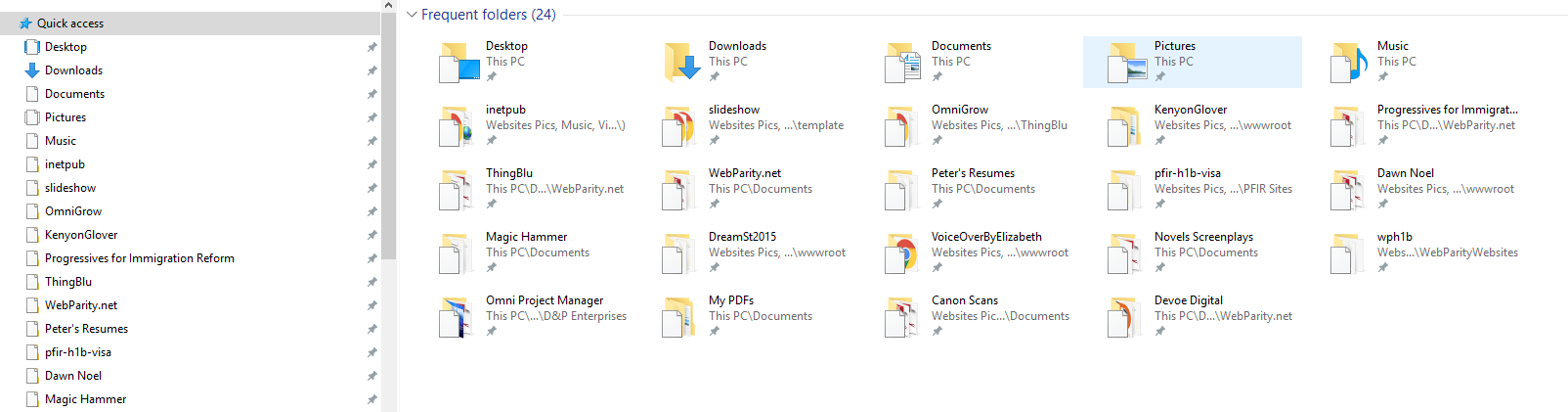This screenshot has width=1568, height=412.
Task: Click the 'This PC\...\D&P Enterprises' path text
Action: coord(556,316)
